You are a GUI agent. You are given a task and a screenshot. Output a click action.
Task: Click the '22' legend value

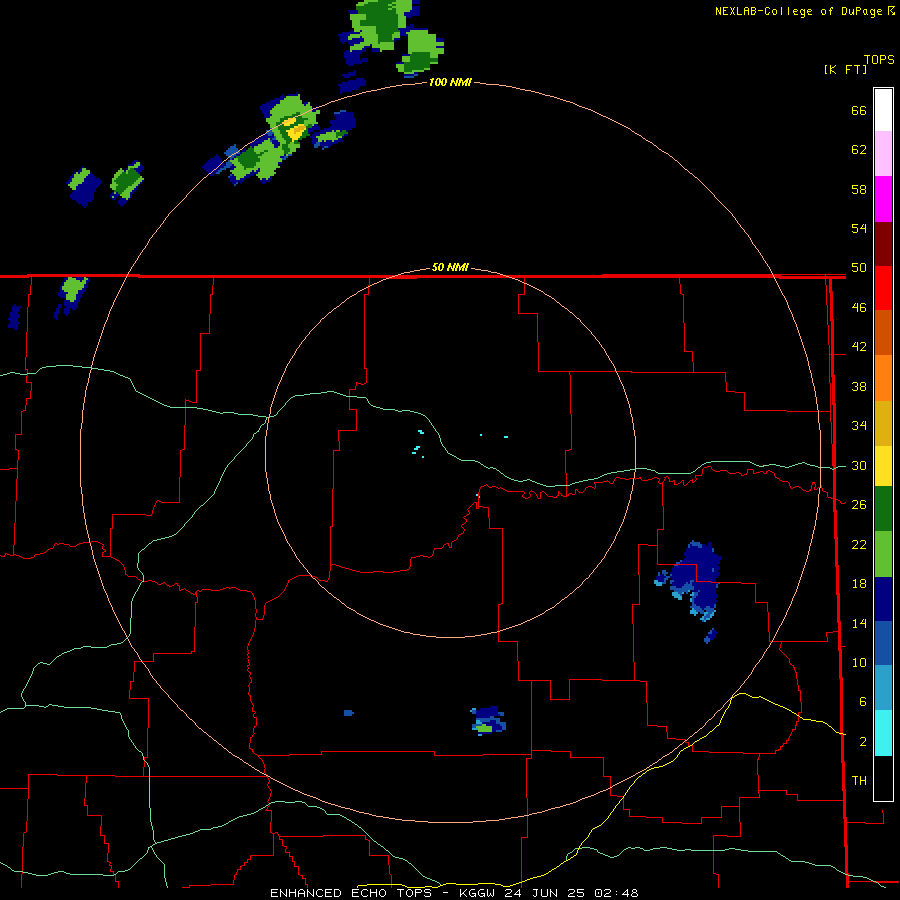tap(859, 545)
